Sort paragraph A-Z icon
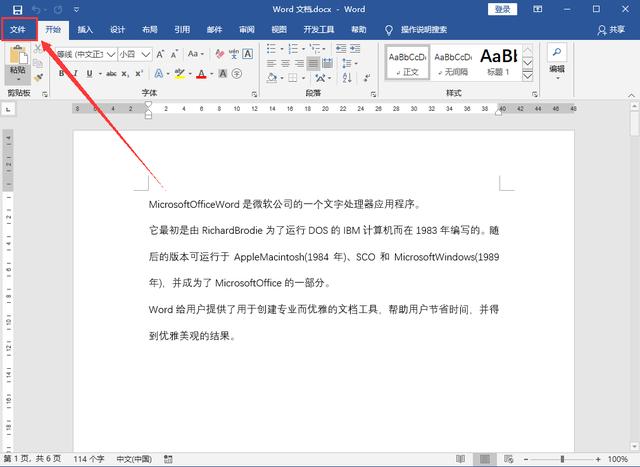This screenshot has height=467, width=640. (x=347, y=77)
